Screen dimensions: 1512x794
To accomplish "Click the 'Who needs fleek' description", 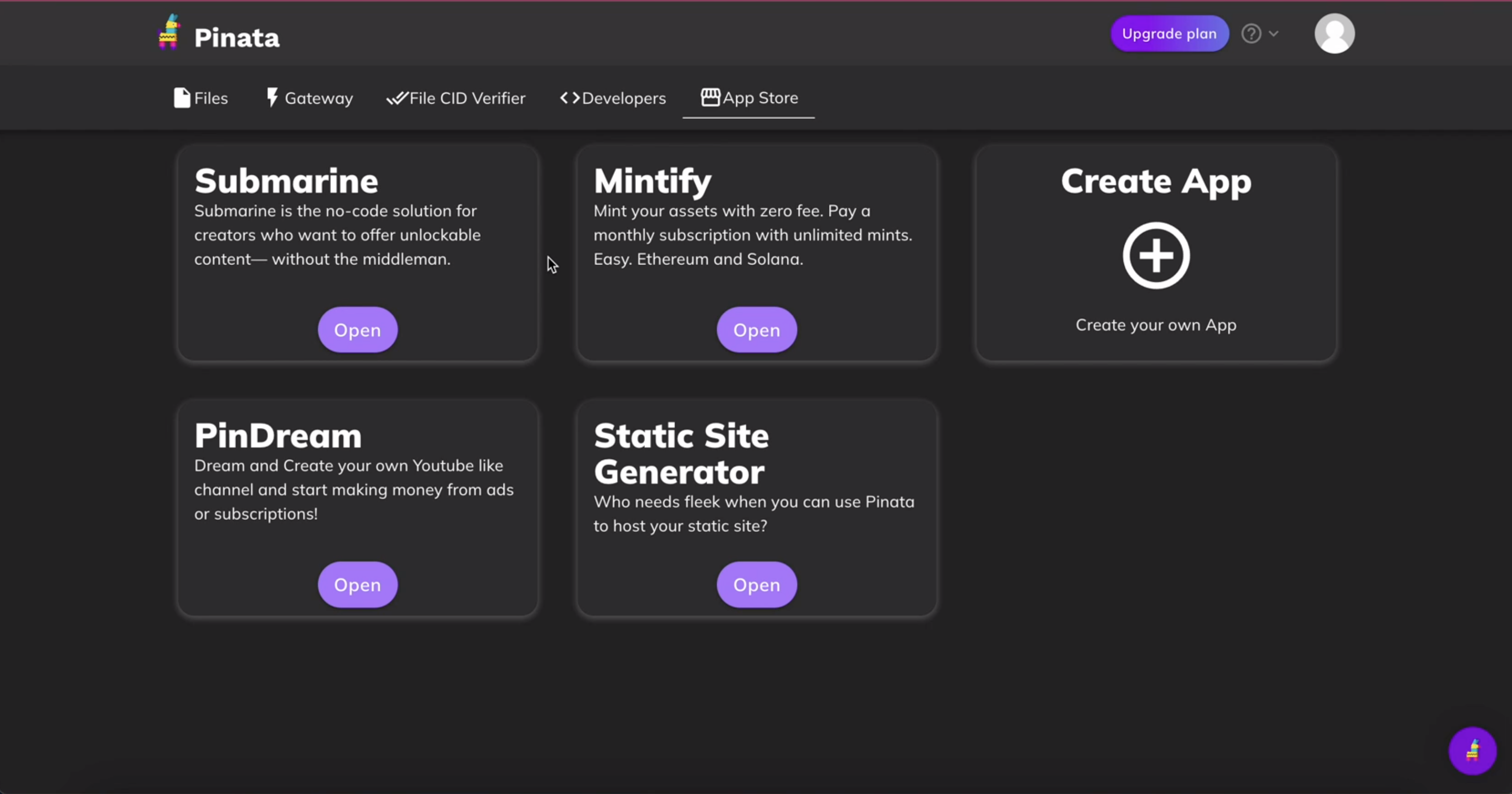I will pos(754,514).
